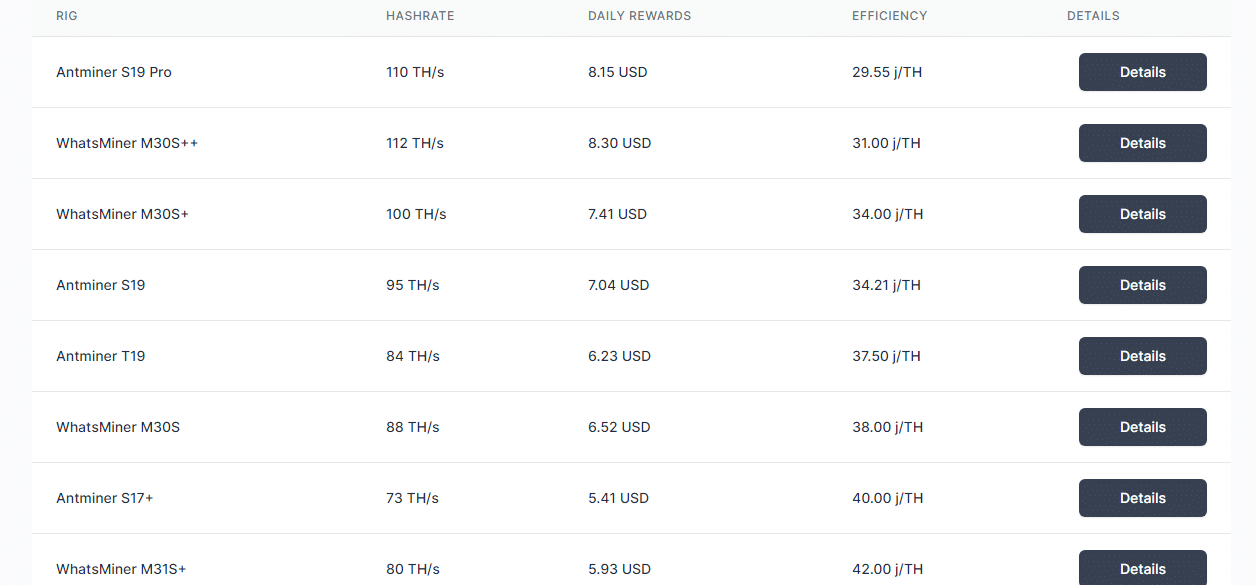Show Details for Antminer T19

click(x=1142, y=356)
